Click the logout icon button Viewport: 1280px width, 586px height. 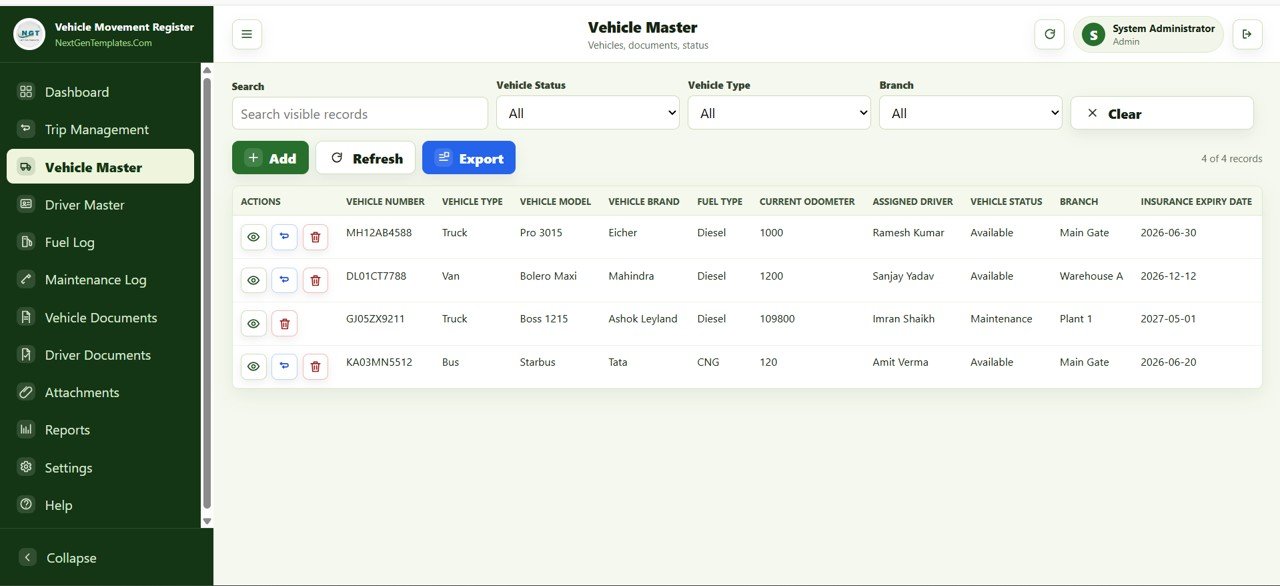pos(1247,34)
